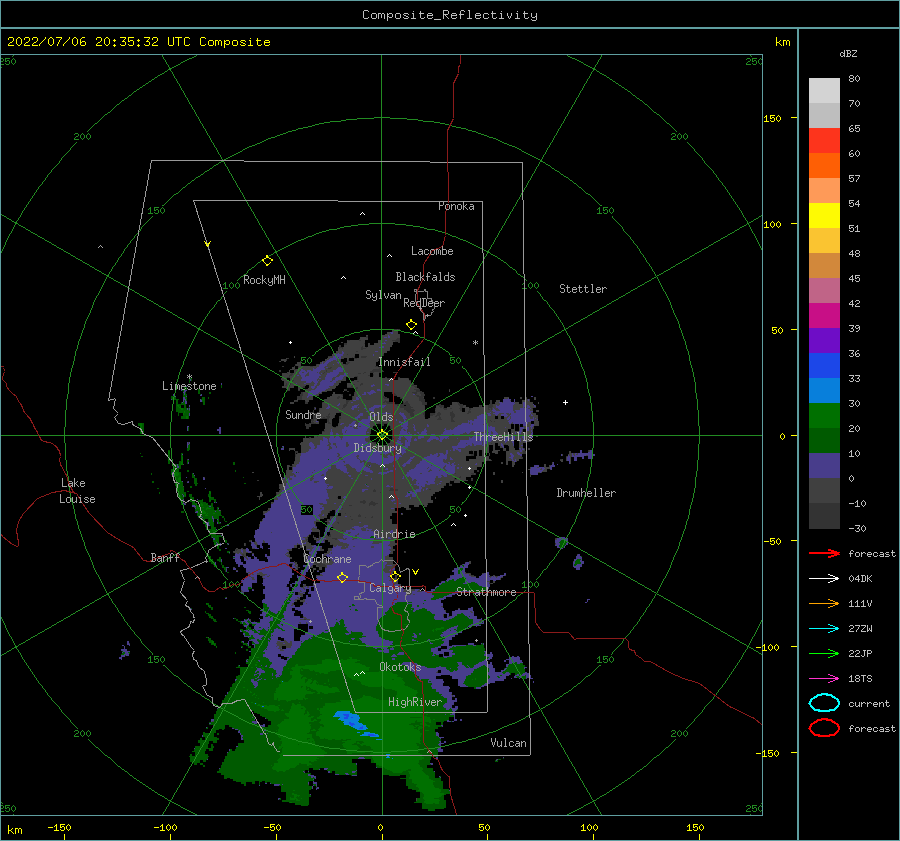Click the Lake Louise label
The image size is (900, 841).
tap(77, 491)
